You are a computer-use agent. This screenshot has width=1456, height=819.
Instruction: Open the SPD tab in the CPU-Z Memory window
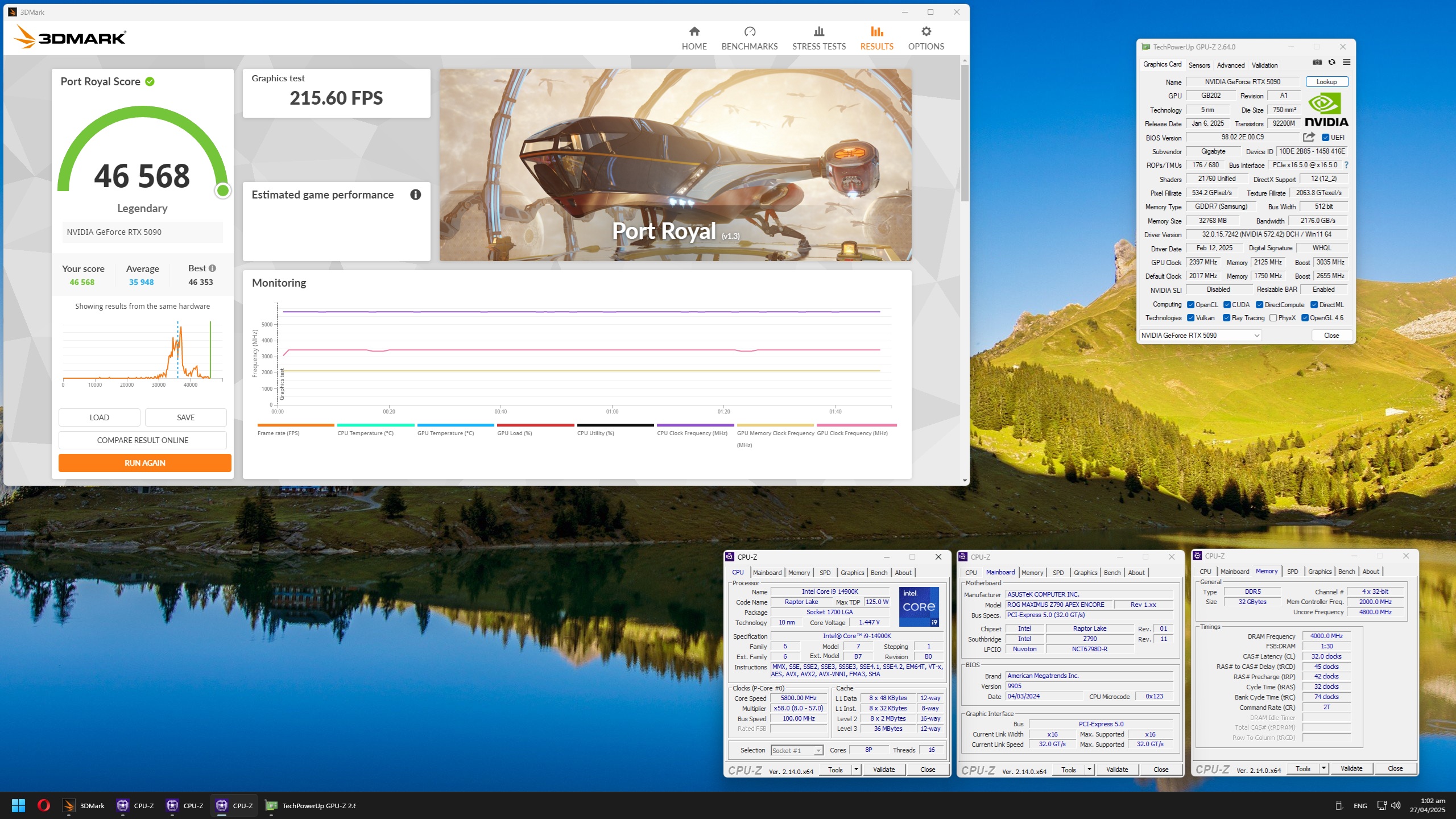pos(1293,572)
